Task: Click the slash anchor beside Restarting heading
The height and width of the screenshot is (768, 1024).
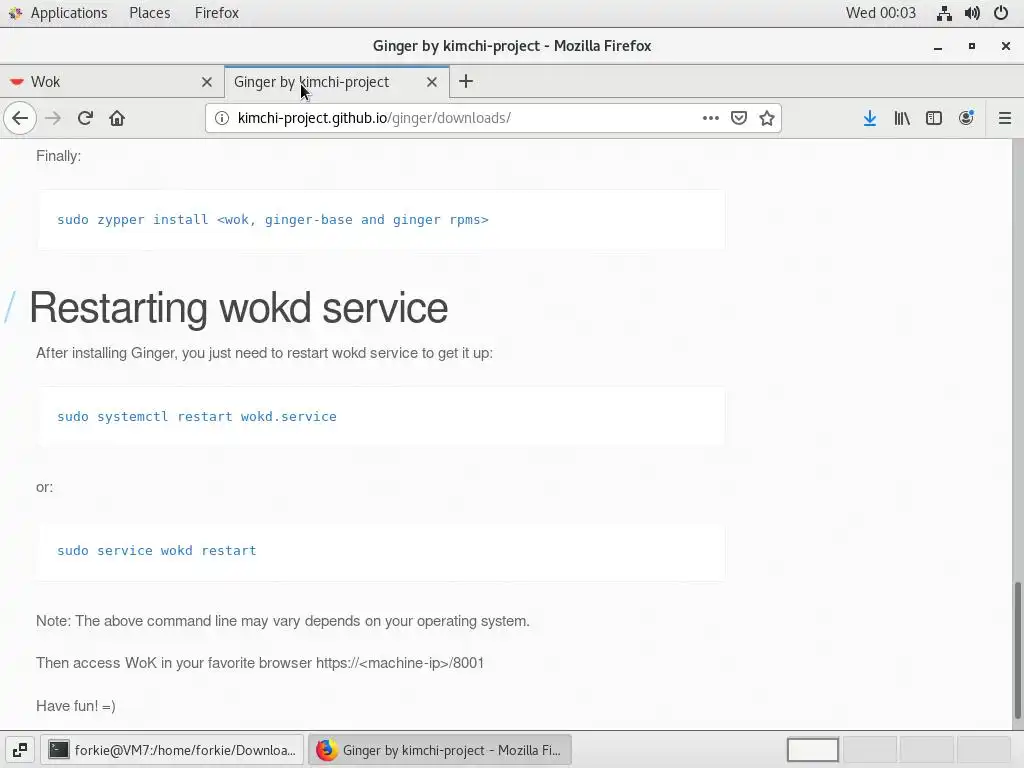Action: tap(10, 308)
